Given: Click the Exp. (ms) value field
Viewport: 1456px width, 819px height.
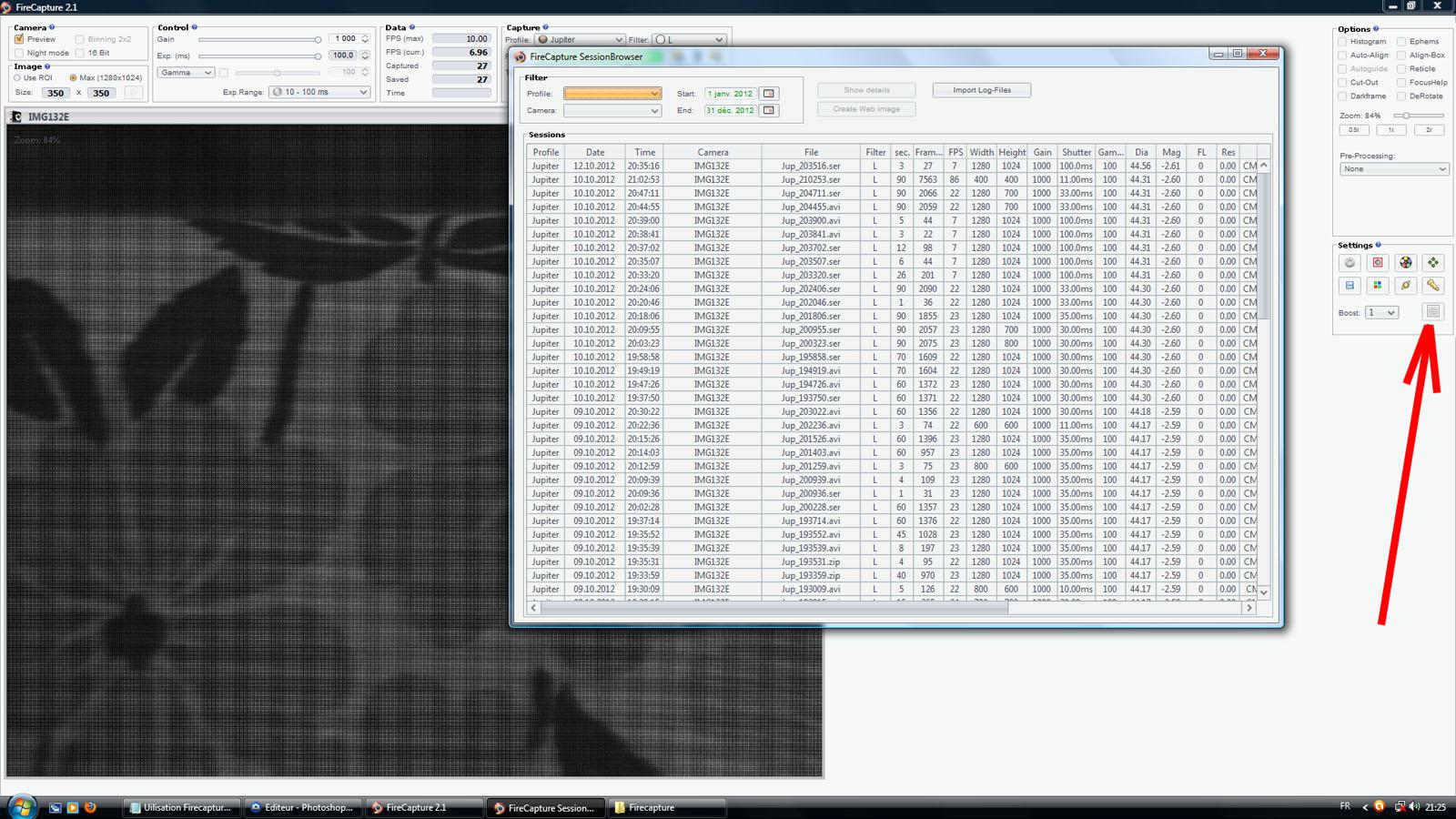Looking at the screenshot, I should coord(343,56).
